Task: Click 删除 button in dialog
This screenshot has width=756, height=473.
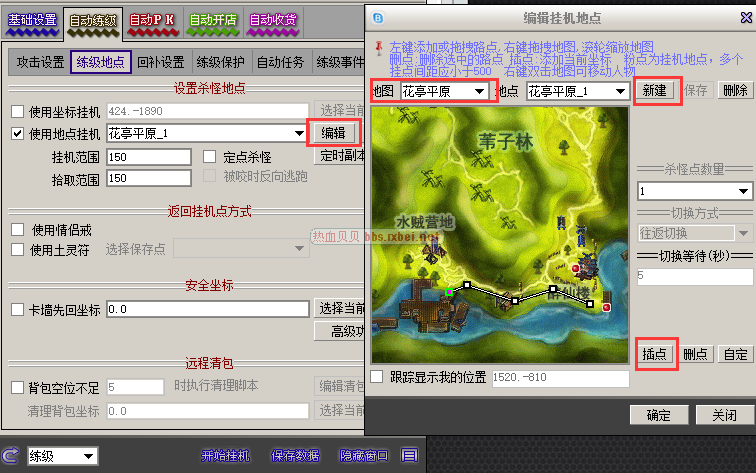Action: 735,90
